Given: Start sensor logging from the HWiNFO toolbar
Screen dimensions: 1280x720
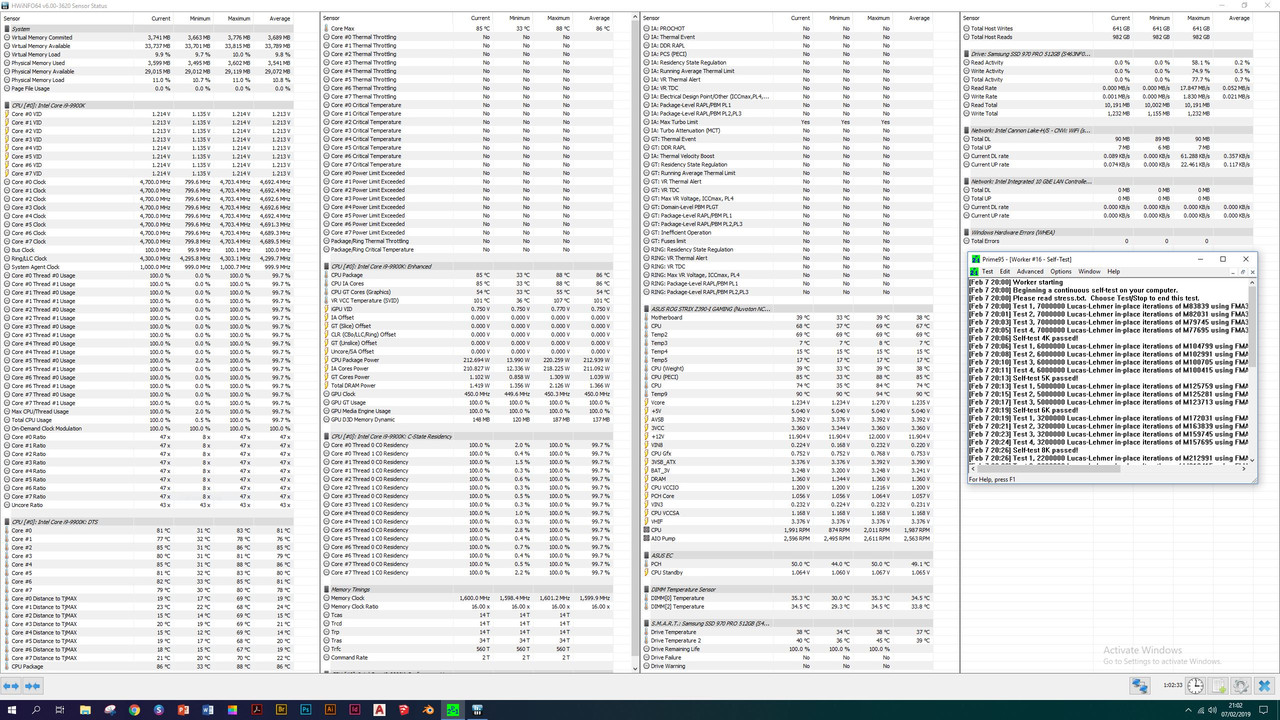Looking at the screenshot, I should pyautogui.click(x=1218, y=685).
